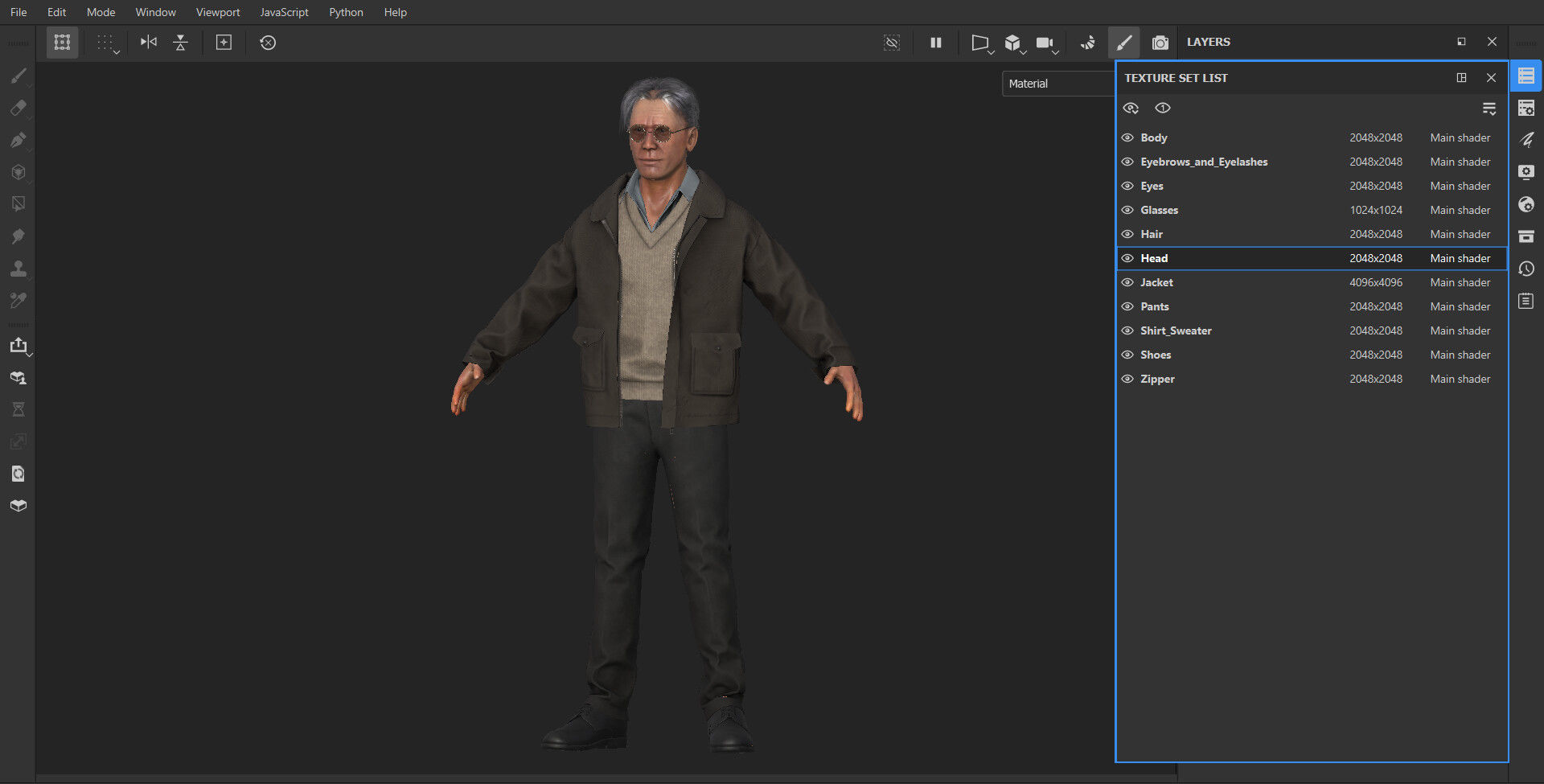Open Texture Set List dock icon

(x=1526, y=76)
